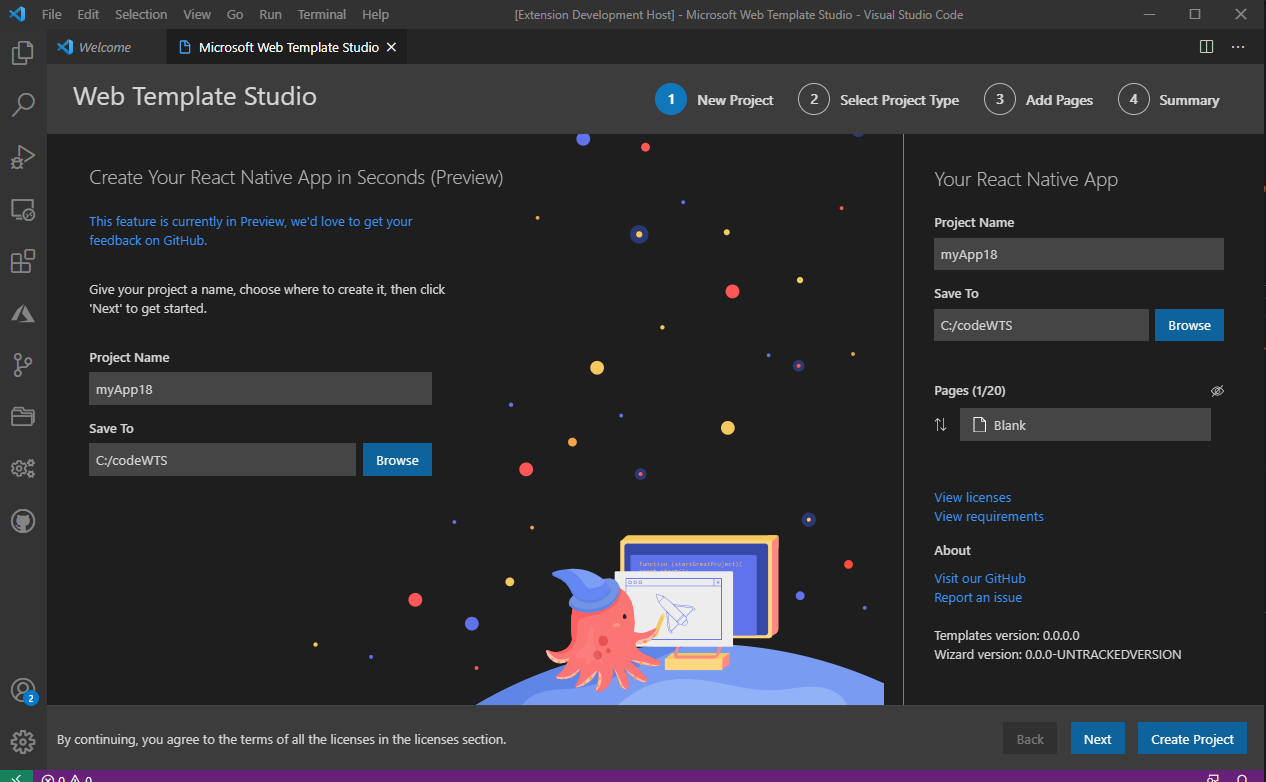Open the View requirements link
Viewport: 1266px width, 782px height.
(988, 516)
